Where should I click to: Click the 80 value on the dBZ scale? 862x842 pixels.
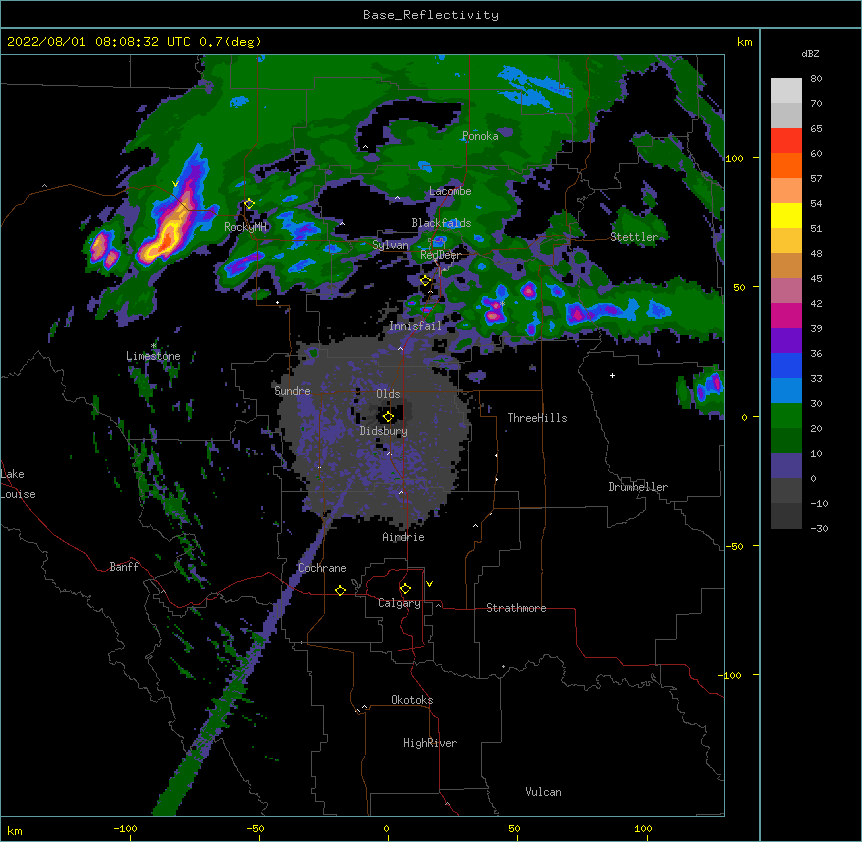click(816, 79)
